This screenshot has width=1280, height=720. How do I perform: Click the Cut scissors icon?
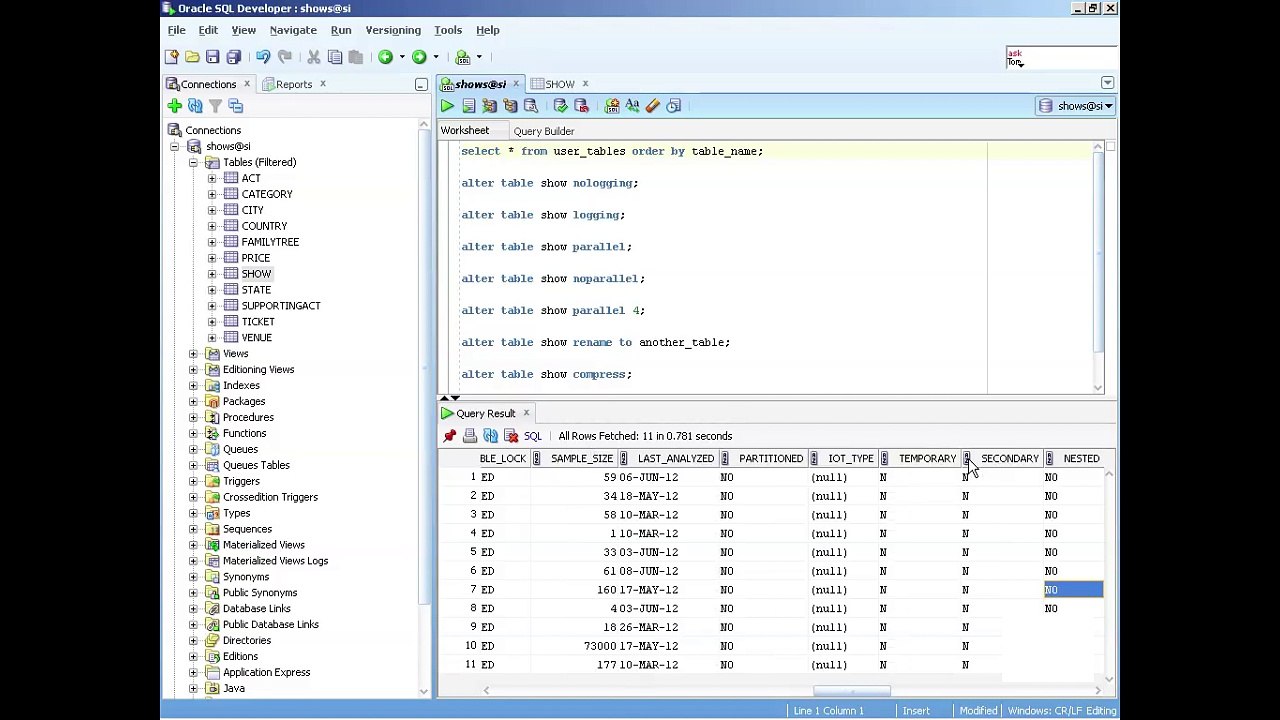(314, 57)
